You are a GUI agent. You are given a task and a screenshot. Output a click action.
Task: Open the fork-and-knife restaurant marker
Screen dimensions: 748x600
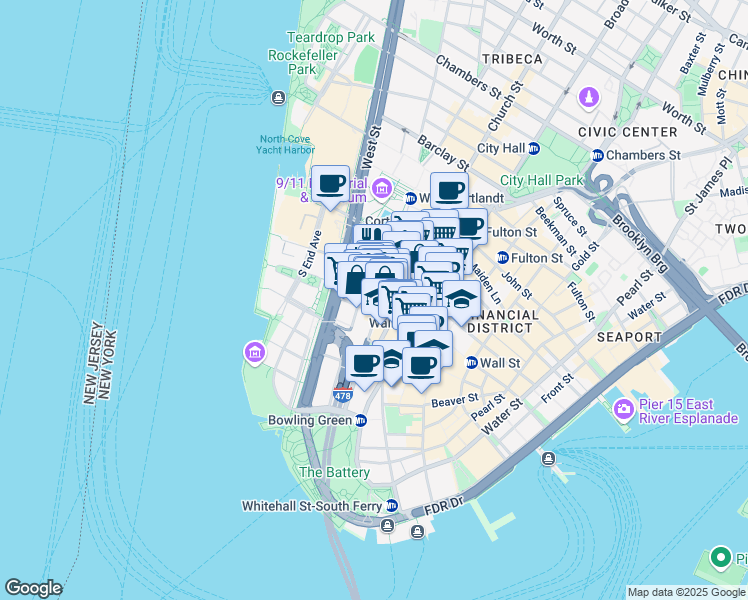(x=370, y=234)
